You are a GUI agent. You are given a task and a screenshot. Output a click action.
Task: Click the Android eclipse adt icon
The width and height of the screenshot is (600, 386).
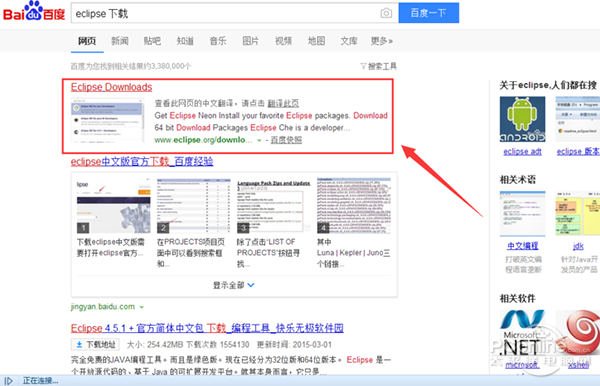pos(522,119)
